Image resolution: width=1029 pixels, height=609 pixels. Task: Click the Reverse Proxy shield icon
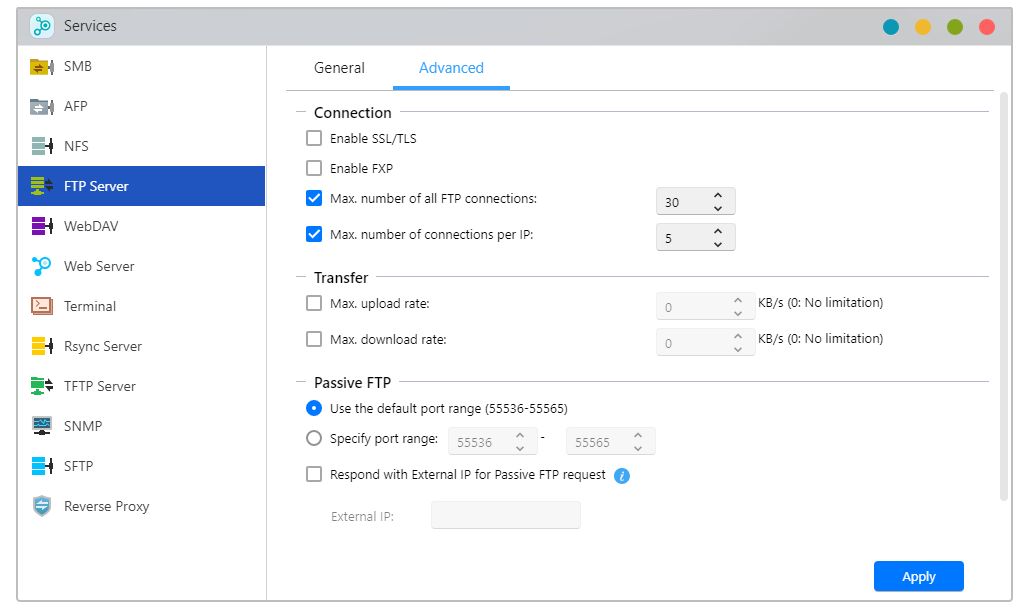click(41, 507)
